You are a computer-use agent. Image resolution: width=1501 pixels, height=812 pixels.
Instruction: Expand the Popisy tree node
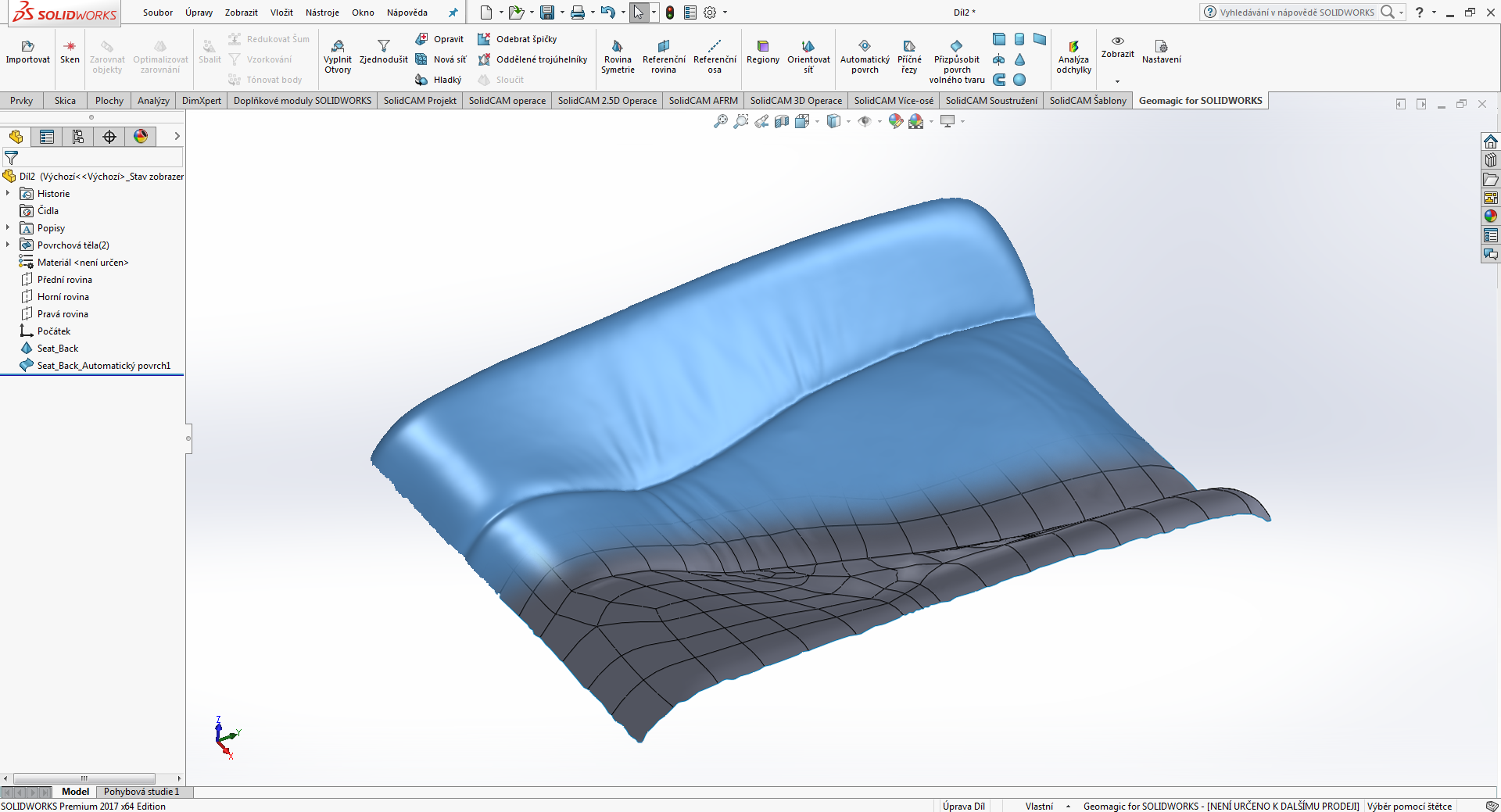click(8, 227)
